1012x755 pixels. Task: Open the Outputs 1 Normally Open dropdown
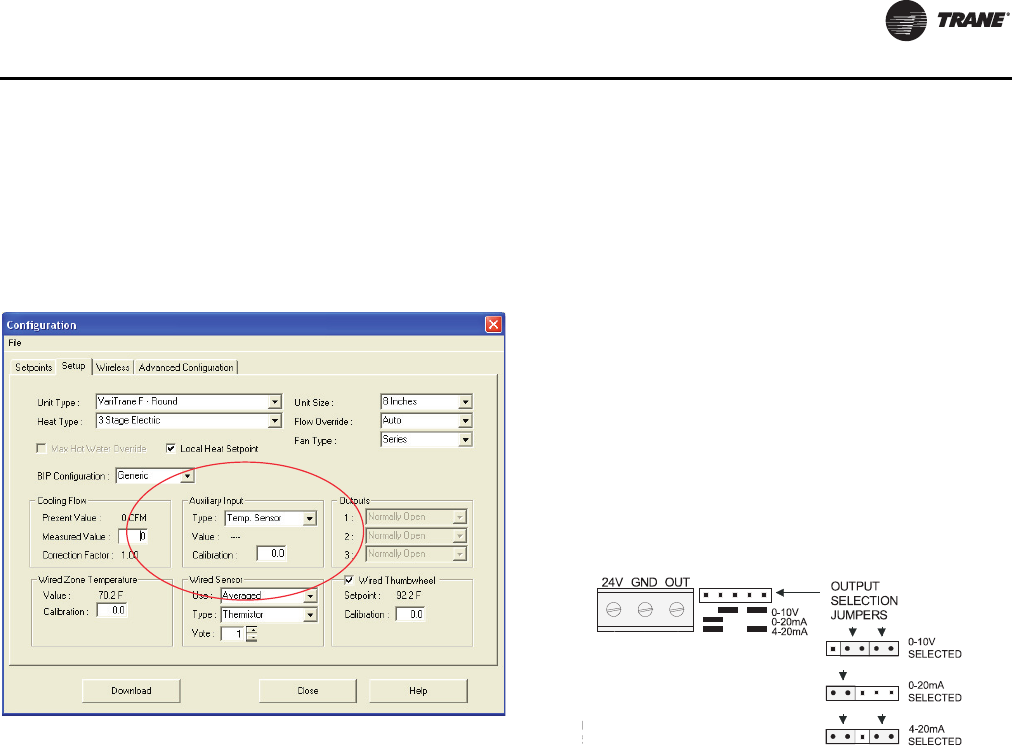[x=459, y=518]
